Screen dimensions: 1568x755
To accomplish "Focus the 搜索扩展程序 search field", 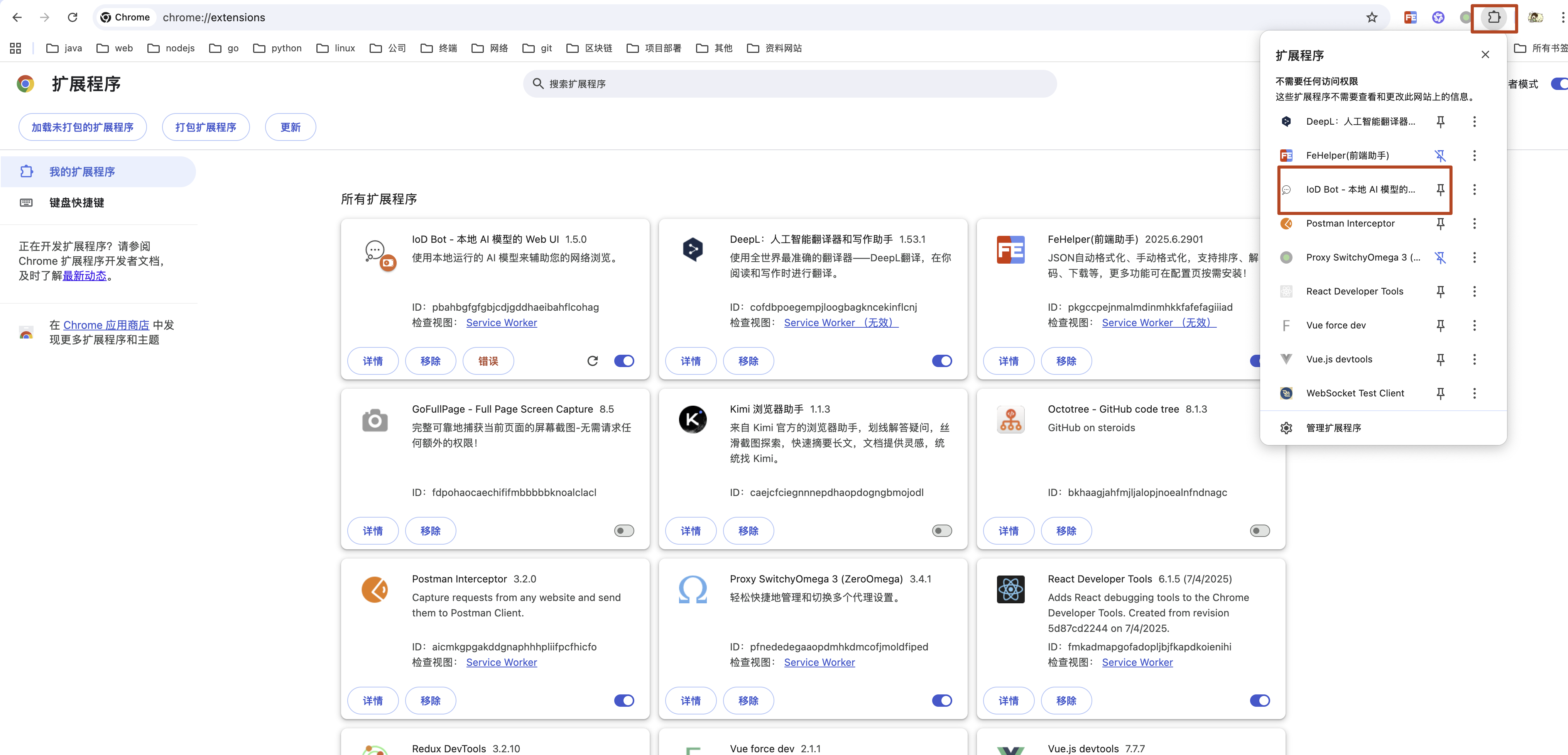I will pyautogui.click(x=791, y=84).
